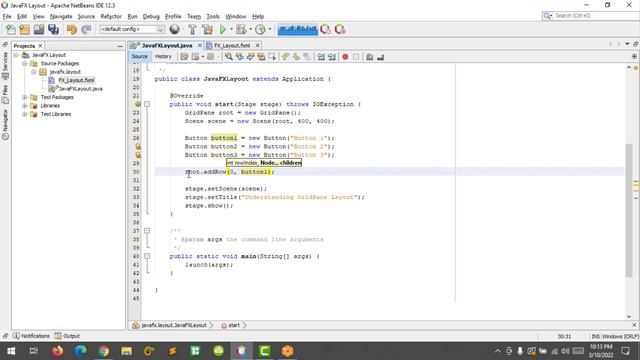Click the blue memory usage bar

298,29
